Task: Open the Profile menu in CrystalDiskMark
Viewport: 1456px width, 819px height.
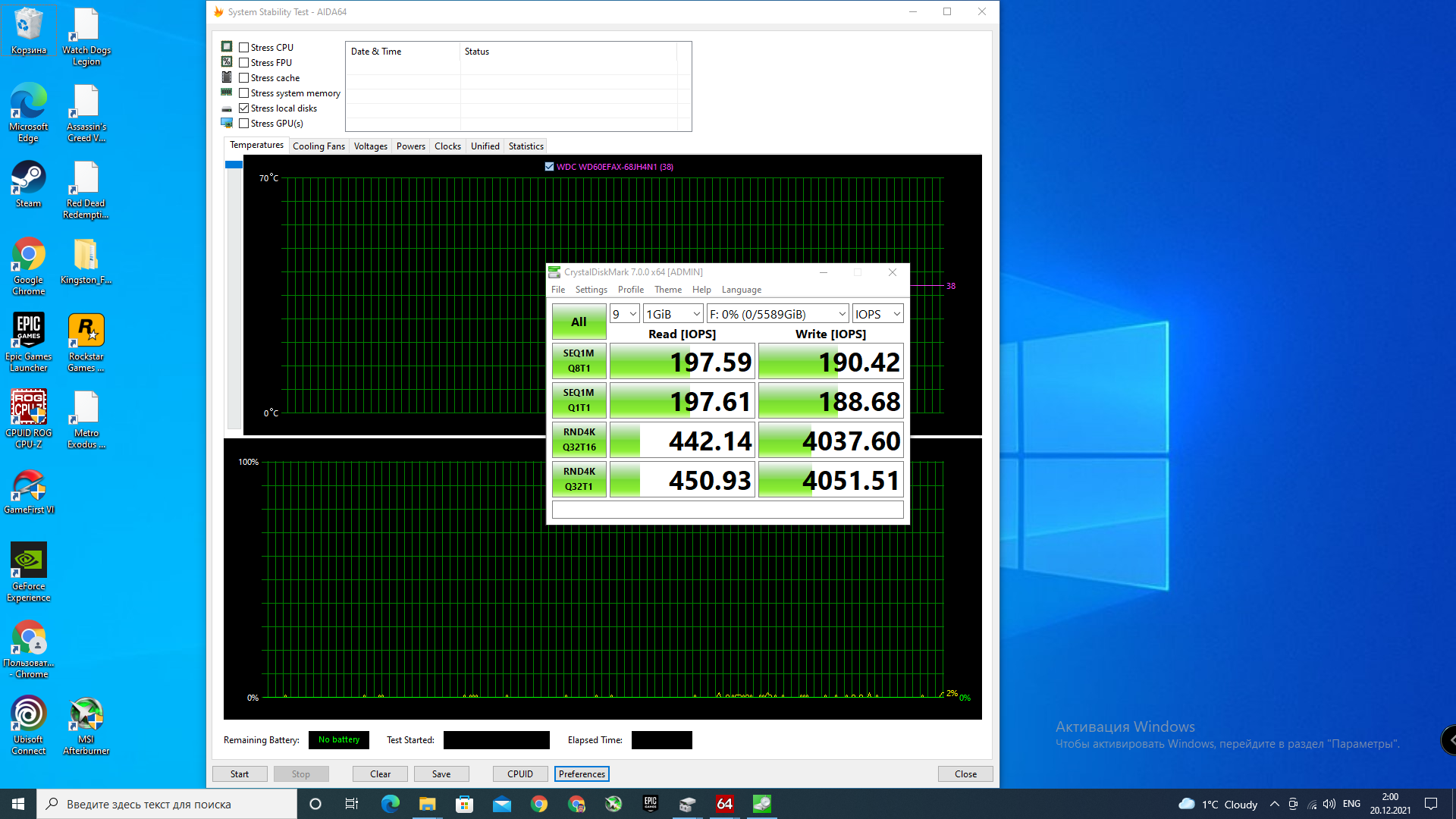Action: (630, 290)
